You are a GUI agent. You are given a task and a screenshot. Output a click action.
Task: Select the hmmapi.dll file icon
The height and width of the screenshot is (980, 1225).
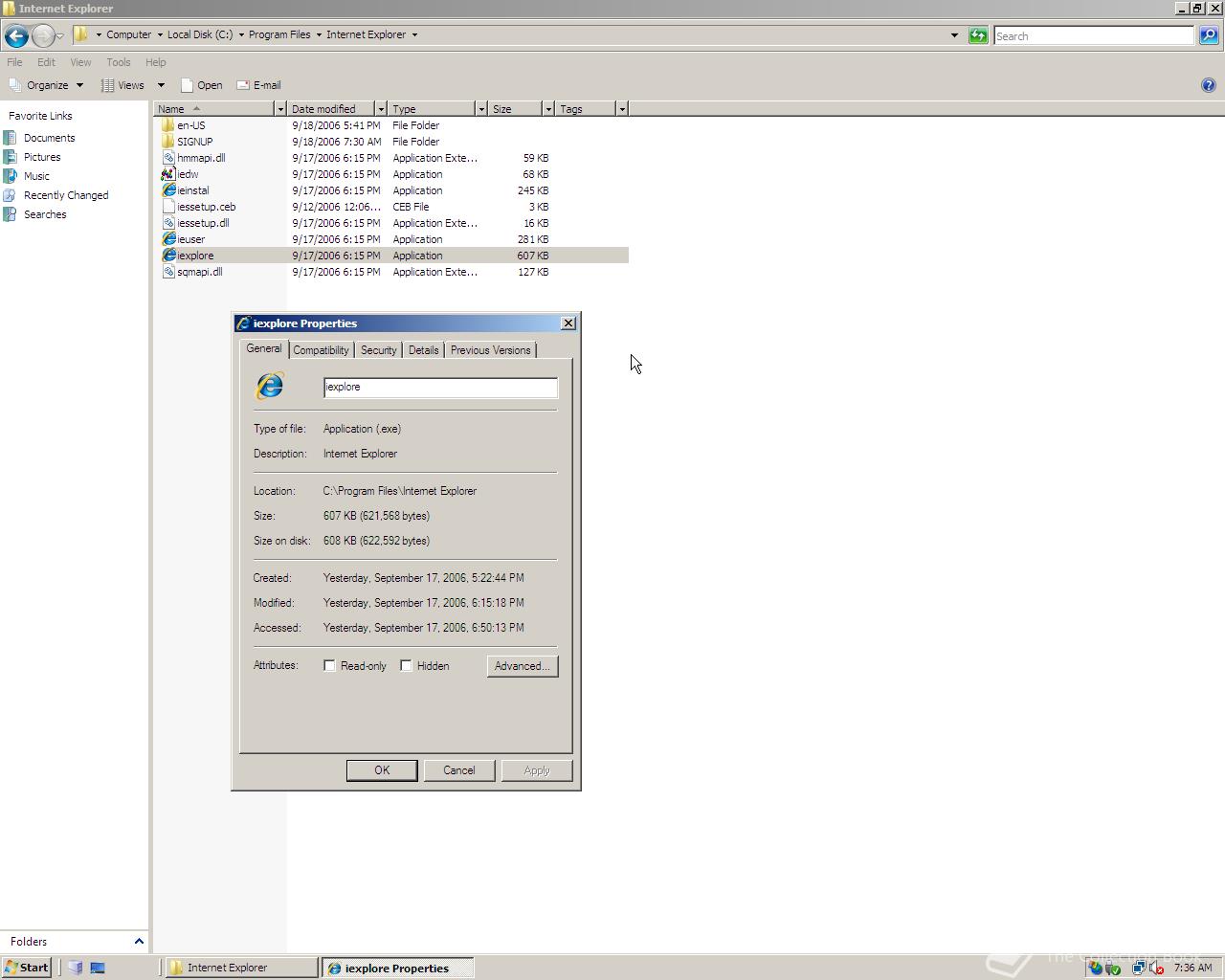pyautogui.click(x=168, y=158)
